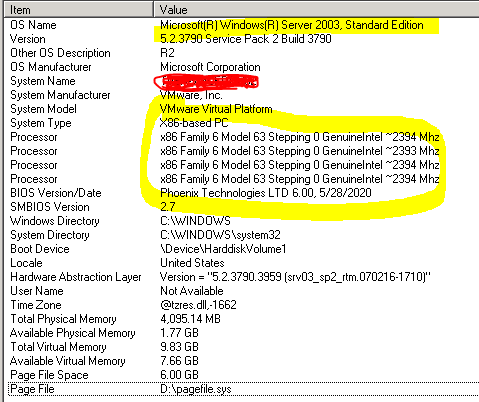Click value 'Phoenix Technologies LTD 6.00, 5/28/2020'
The height and width of the screenshot is (402, 479).
(266, 193)
